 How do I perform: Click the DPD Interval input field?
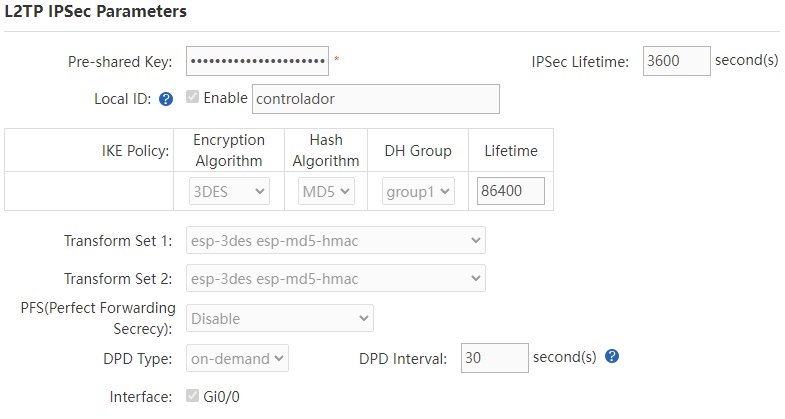click(x=494, y=358)
